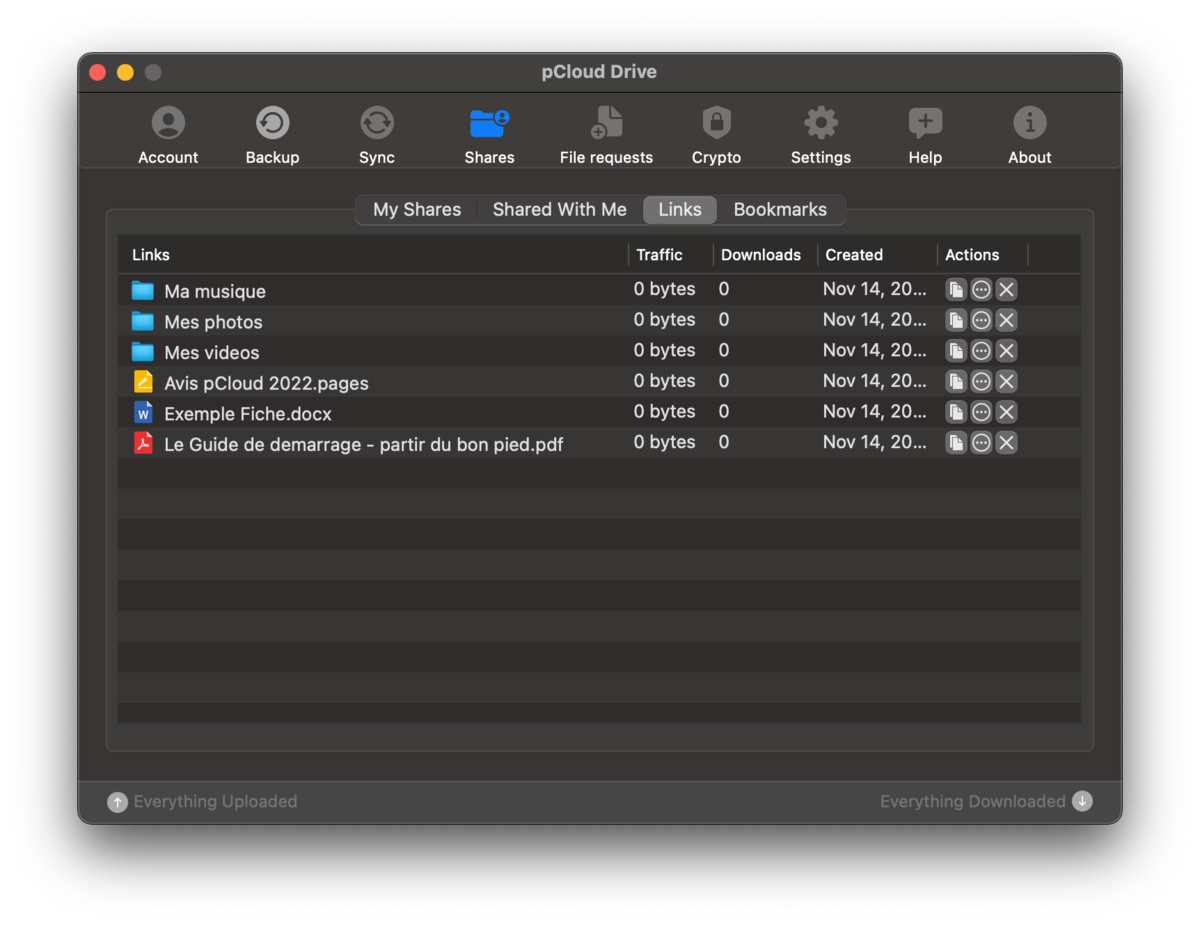1200x927 pixels.
Task: Copy link for Mes photos
Action: [956, 320]
